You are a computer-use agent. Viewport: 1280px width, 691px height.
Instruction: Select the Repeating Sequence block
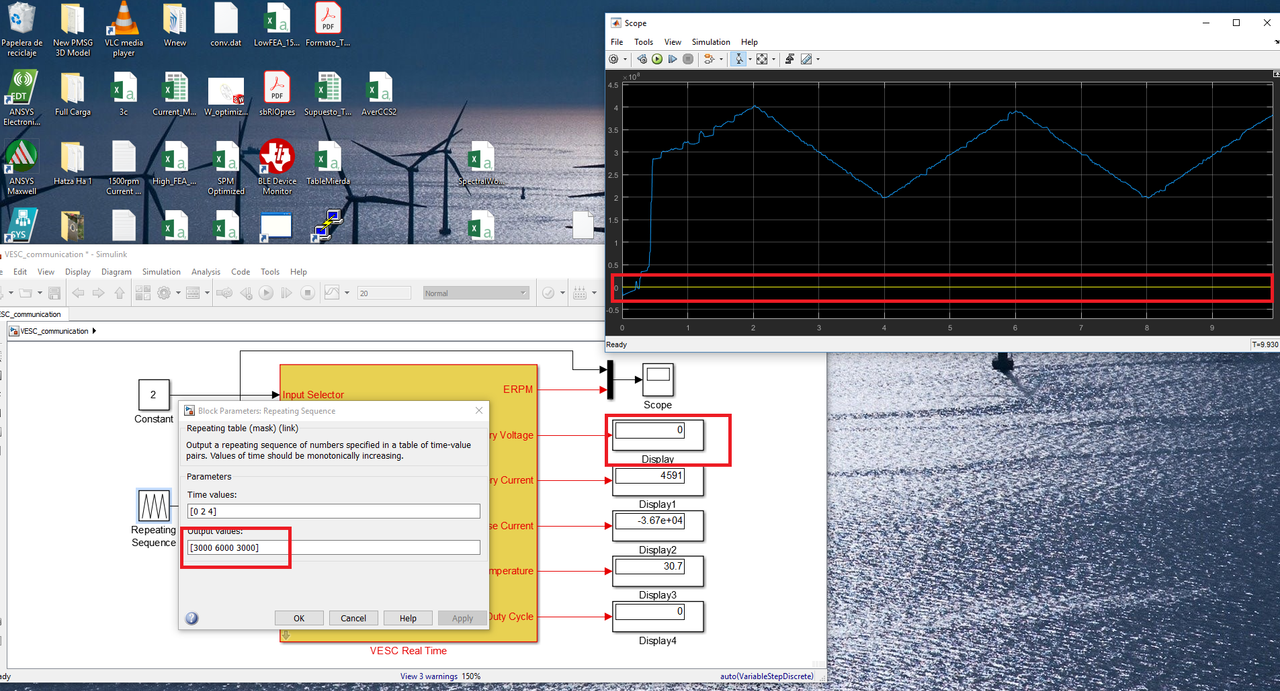[153, 505]
